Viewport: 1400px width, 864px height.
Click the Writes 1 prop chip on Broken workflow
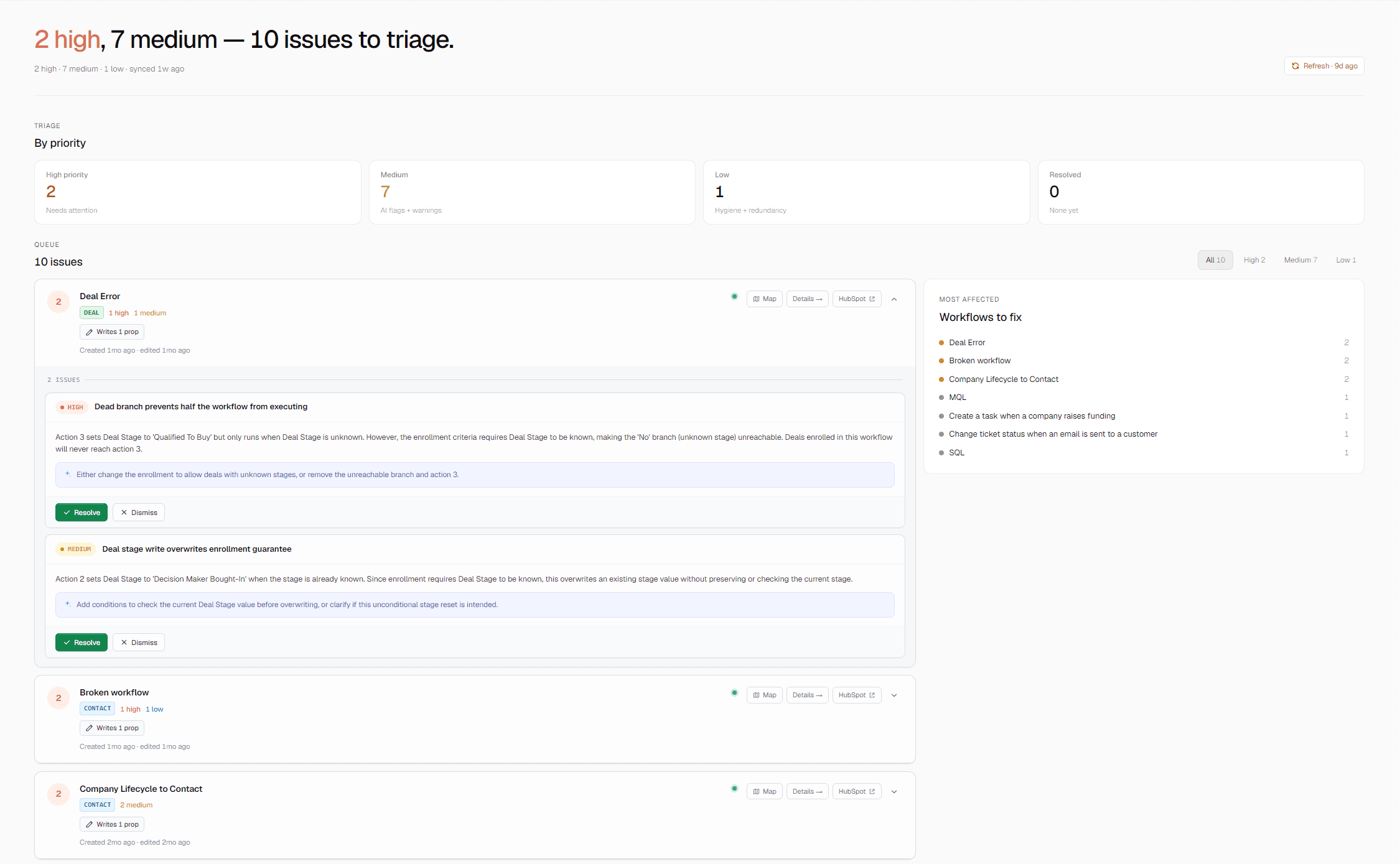coord(112,728)
